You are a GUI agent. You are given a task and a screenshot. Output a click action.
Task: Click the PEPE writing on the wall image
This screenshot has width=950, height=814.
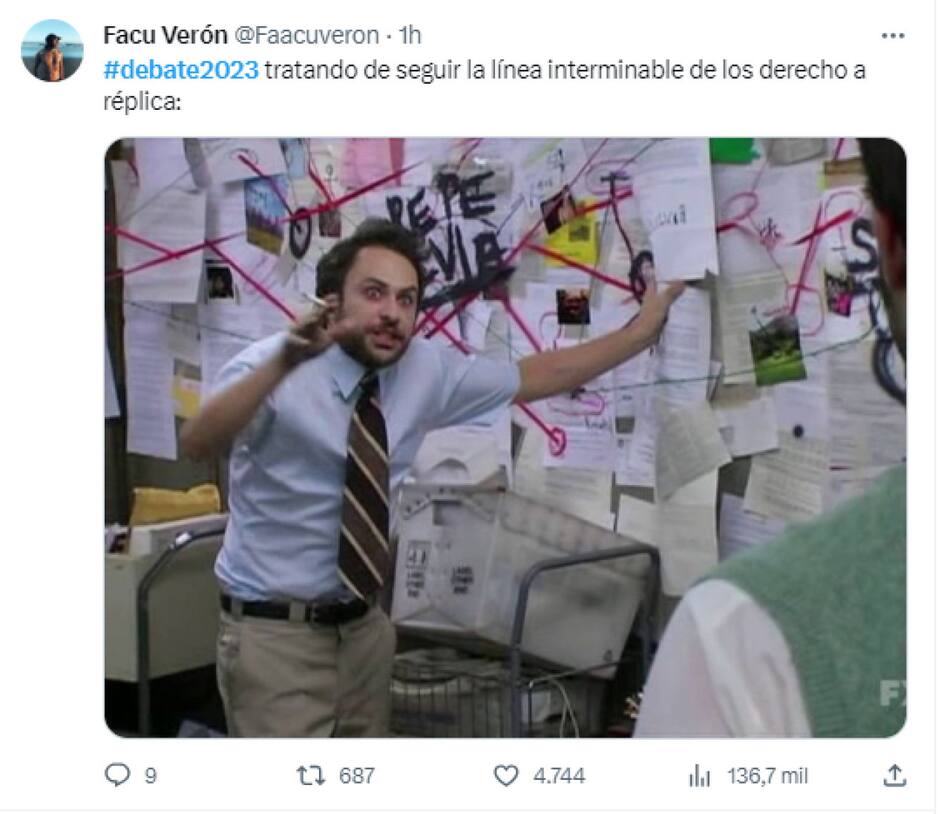442,203
